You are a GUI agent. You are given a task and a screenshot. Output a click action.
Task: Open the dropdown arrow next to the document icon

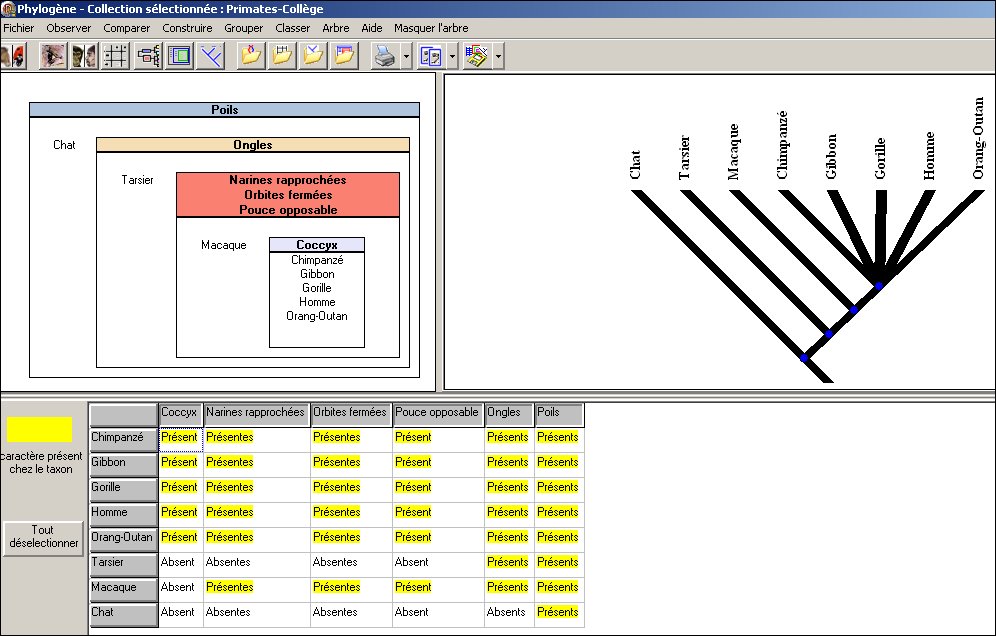(453, 57)
